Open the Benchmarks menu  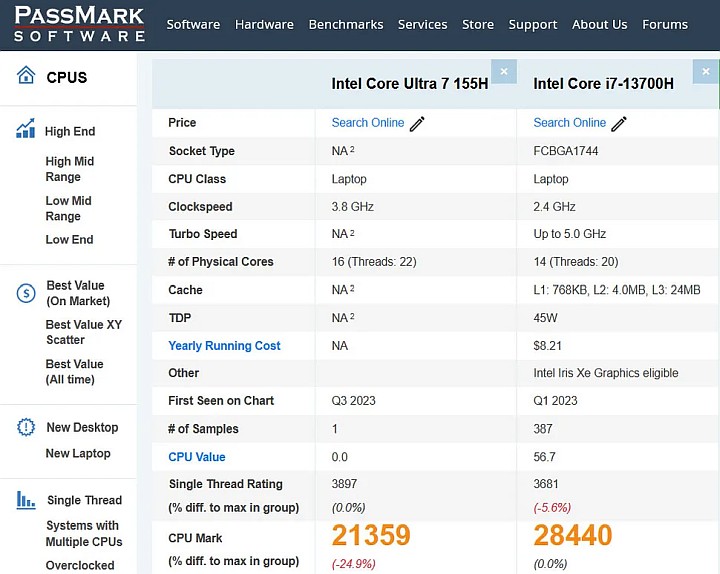346,24
